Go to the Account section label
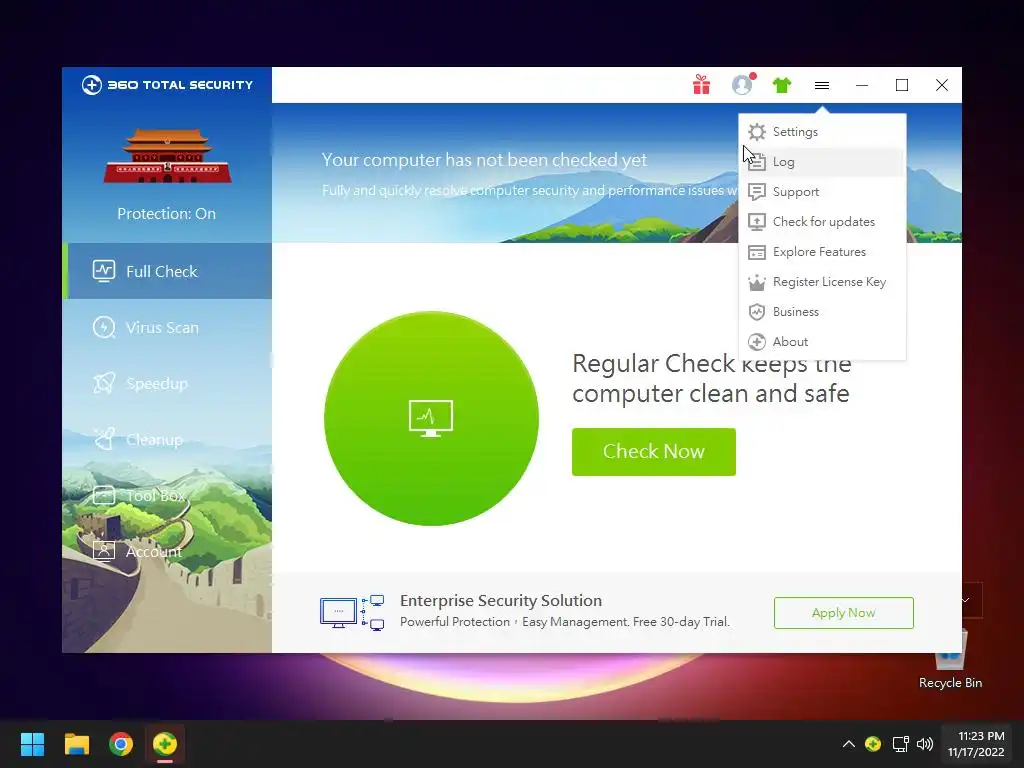The height and width of the screenshot is (768, 1024). click(x=153, y=552)
